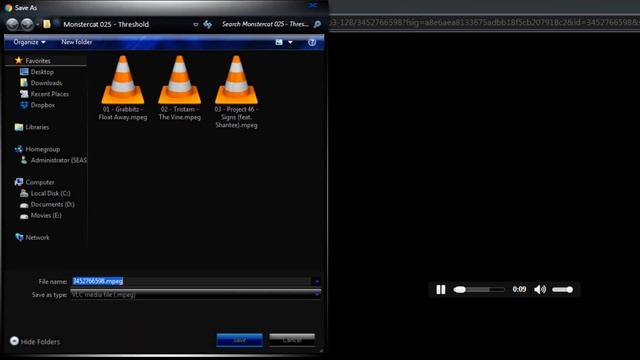
Task: Open the Help icon in the toolbar
Action: [312, 42]
